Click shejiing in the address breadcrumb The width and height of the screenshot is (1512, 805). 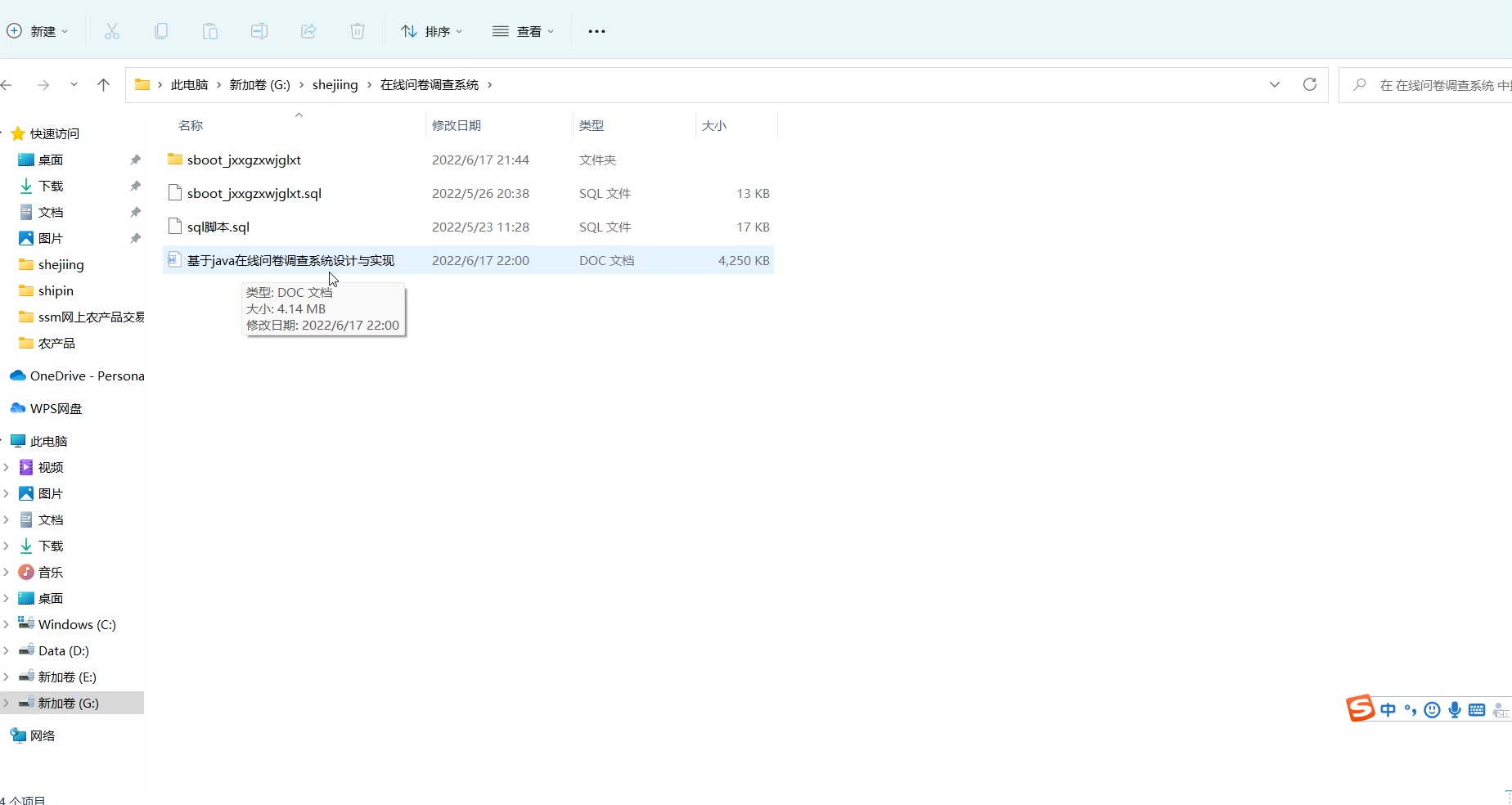335,84
